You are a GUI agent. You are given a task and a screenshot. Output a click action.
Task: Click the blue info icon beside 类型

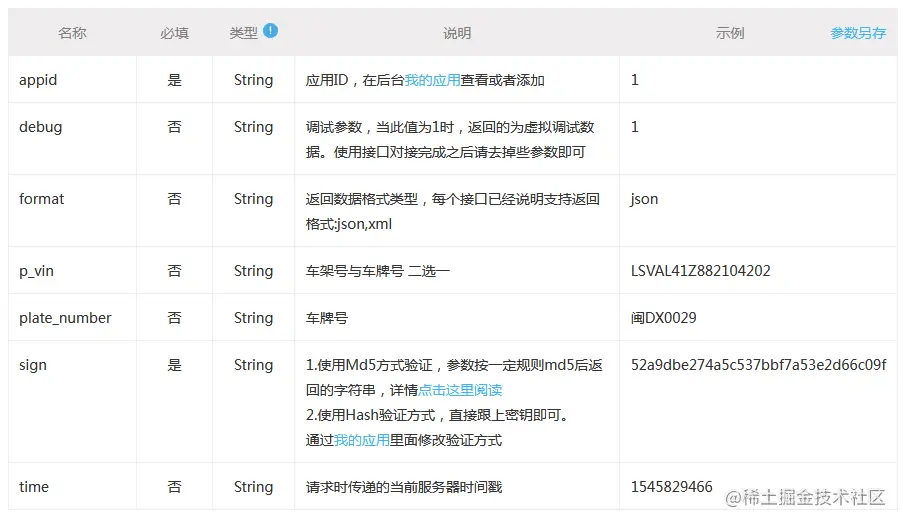point(270,31)
